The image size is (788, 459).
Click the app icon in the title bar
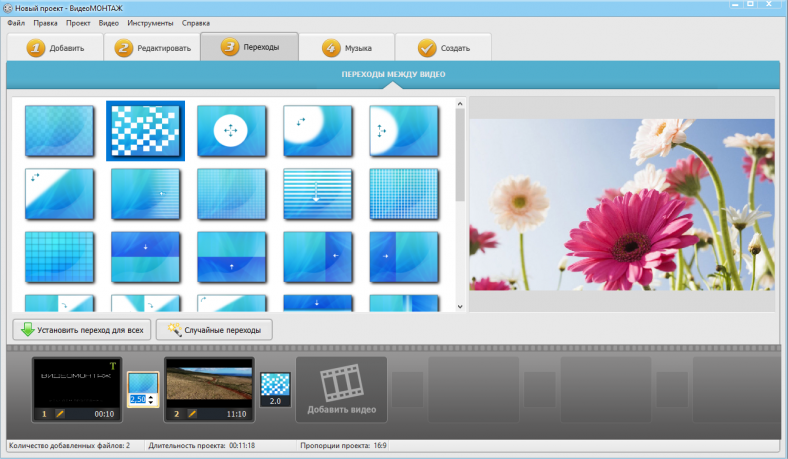pos(8,8)
